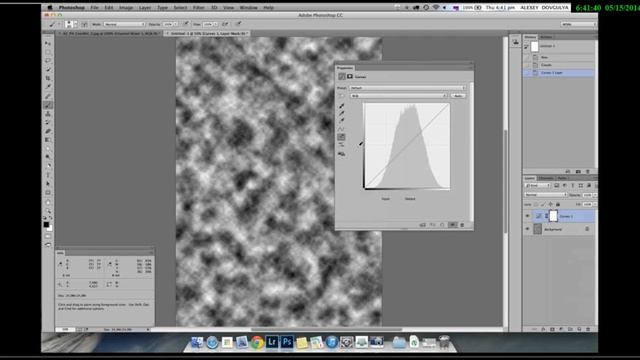Toggle layer visibility in Properties panel
Image resolution: width=640 pixels, height=360 pixels.
453,225
